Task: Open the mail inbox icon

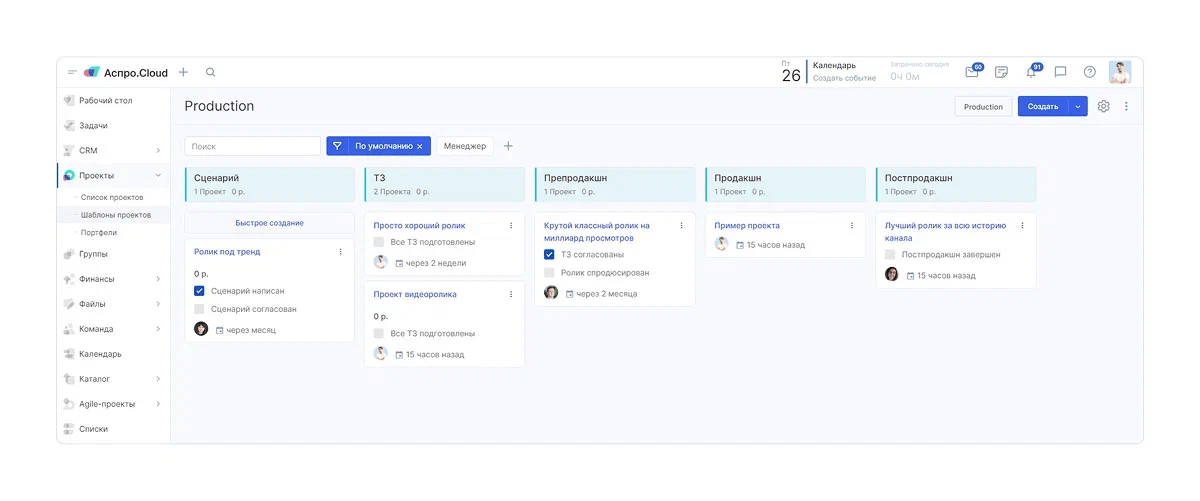Action: [971, 72]
